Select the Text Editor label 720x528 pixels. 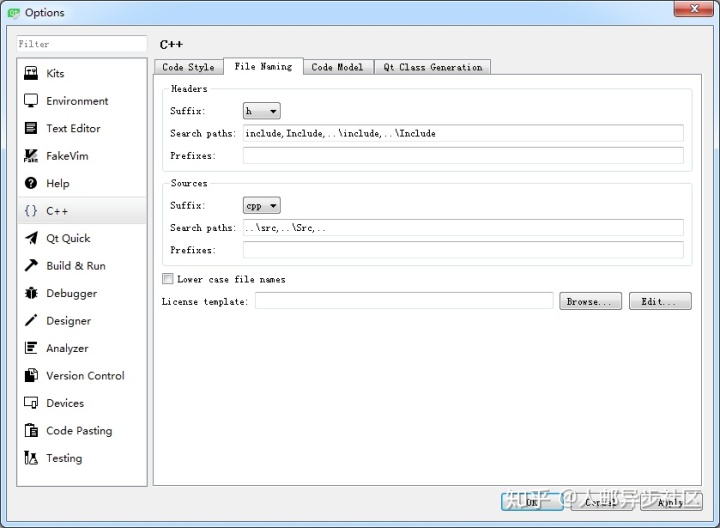click(x=73, y=129)
